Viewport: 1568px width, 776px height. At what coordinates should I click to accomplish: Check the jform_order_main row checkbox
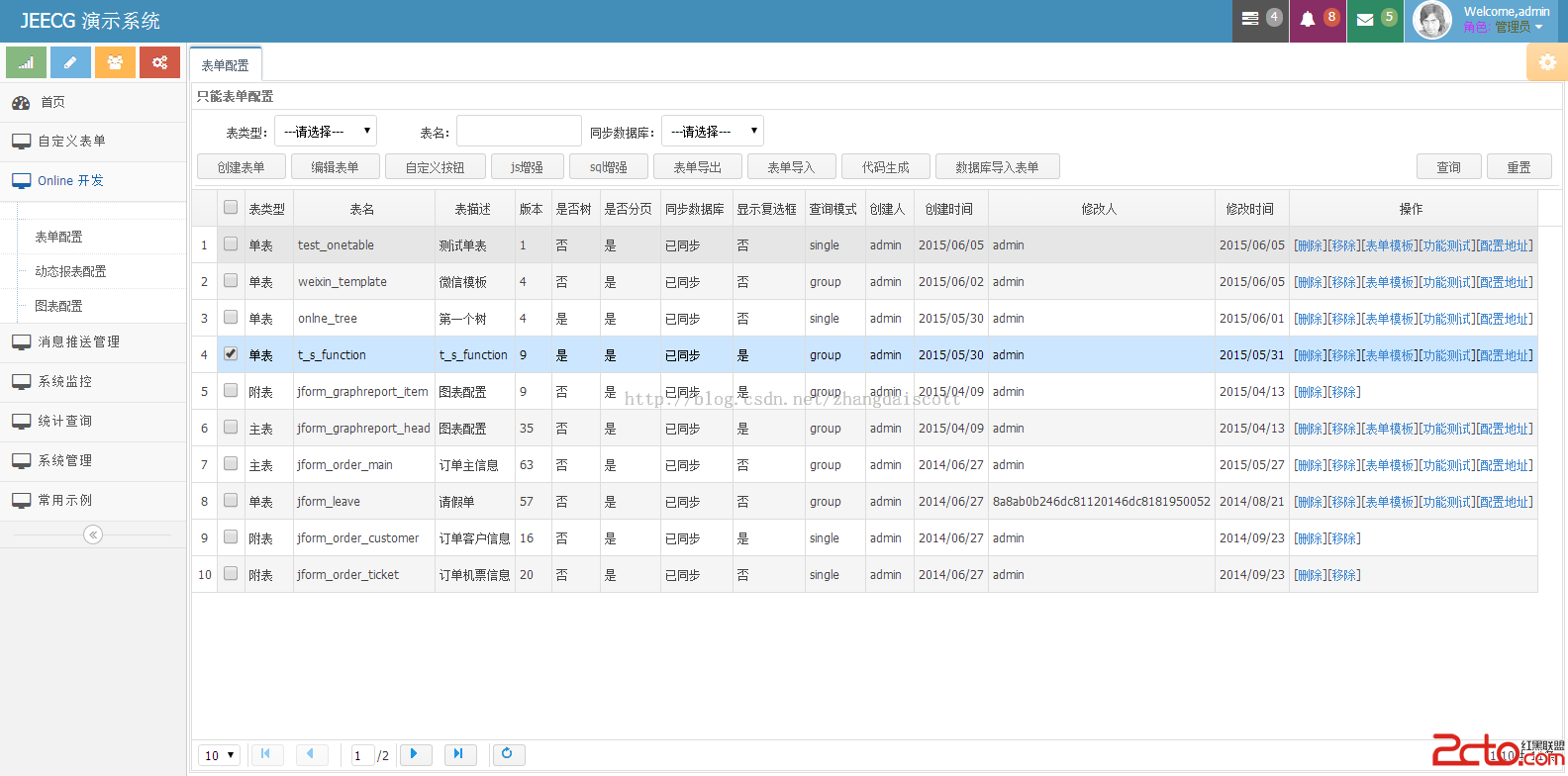click(231, 463)
